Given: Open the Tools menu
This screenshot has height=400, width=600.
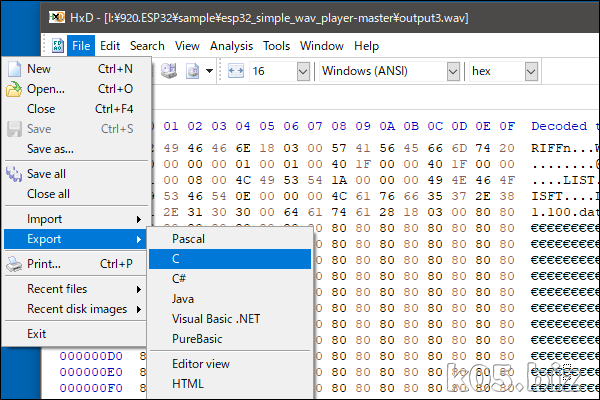Looking at the screenshot, I should pyautogui.click(x=276, y=46).
